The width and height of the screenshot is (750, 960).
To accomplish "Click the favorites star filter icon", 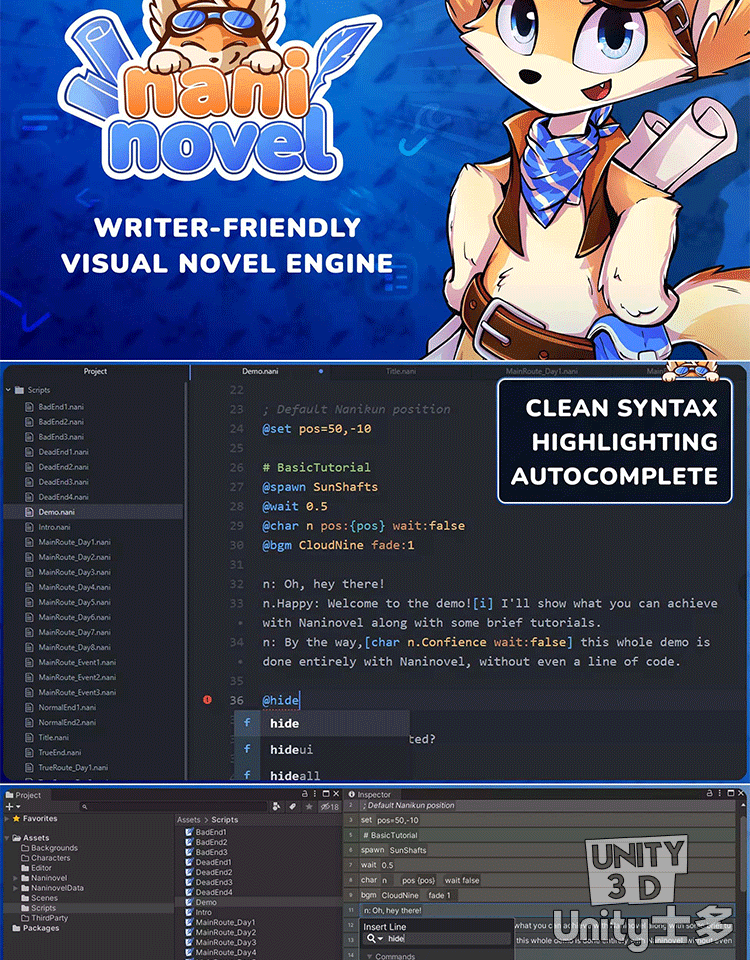I will pyautogui.click(x=309, y=806).
